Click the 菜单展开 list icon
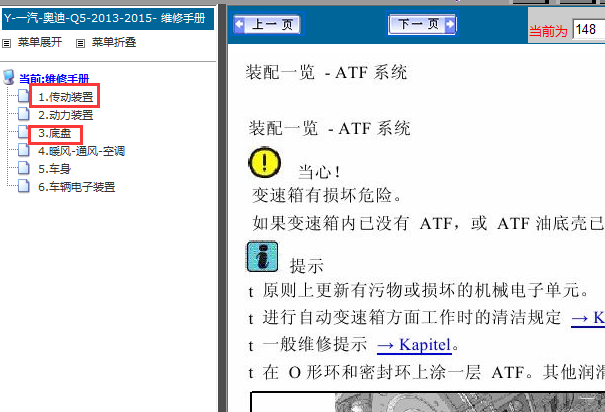605x412 pixels. (x=7, y=43)
